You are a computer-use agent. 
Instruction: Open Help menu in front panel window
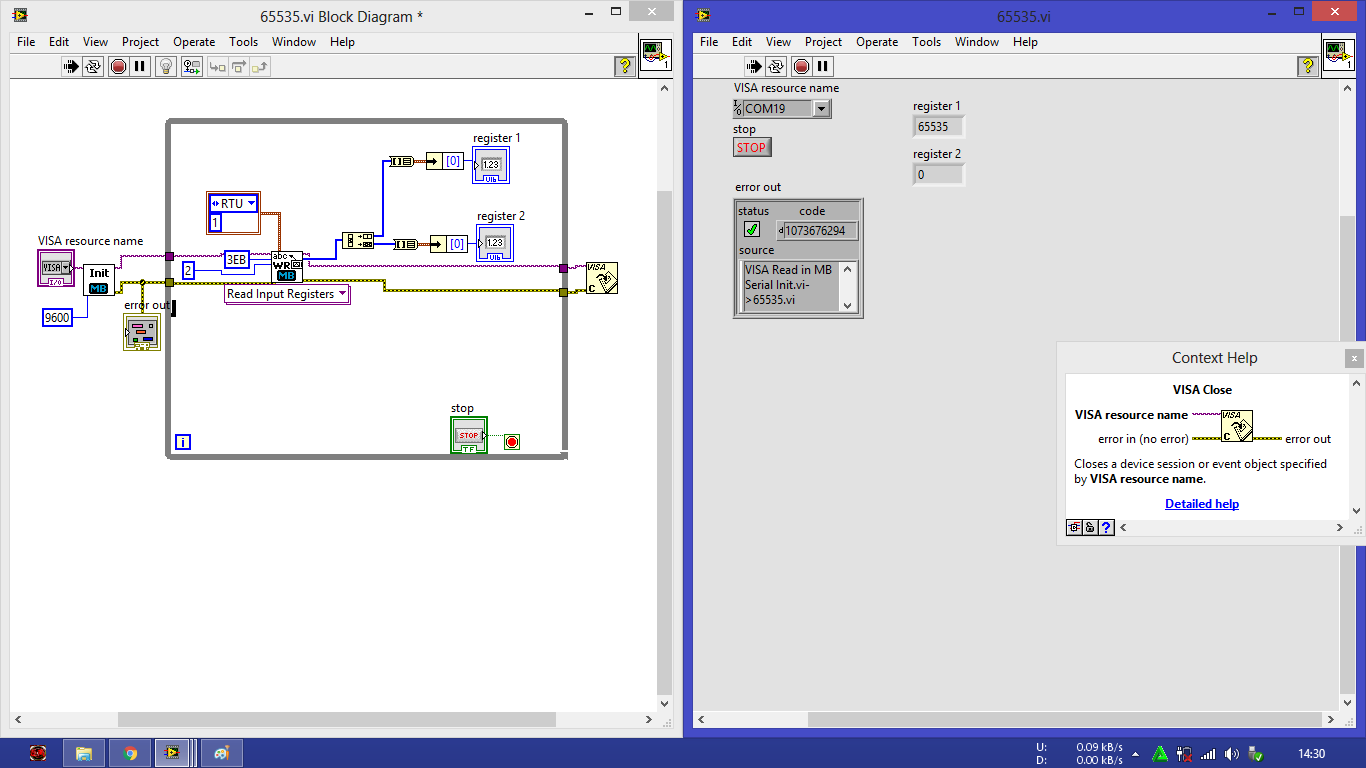1025,42
